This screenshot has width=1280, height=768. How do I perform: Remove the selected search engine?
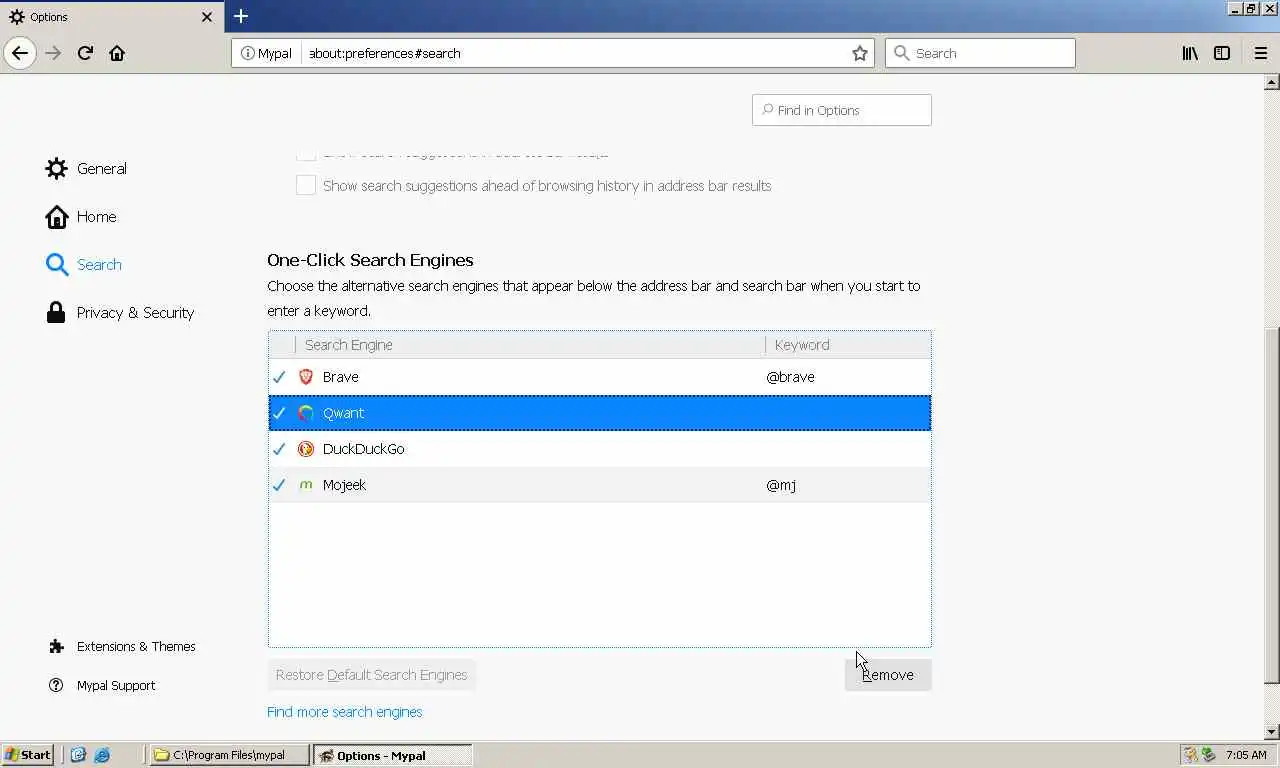point(888,675)
